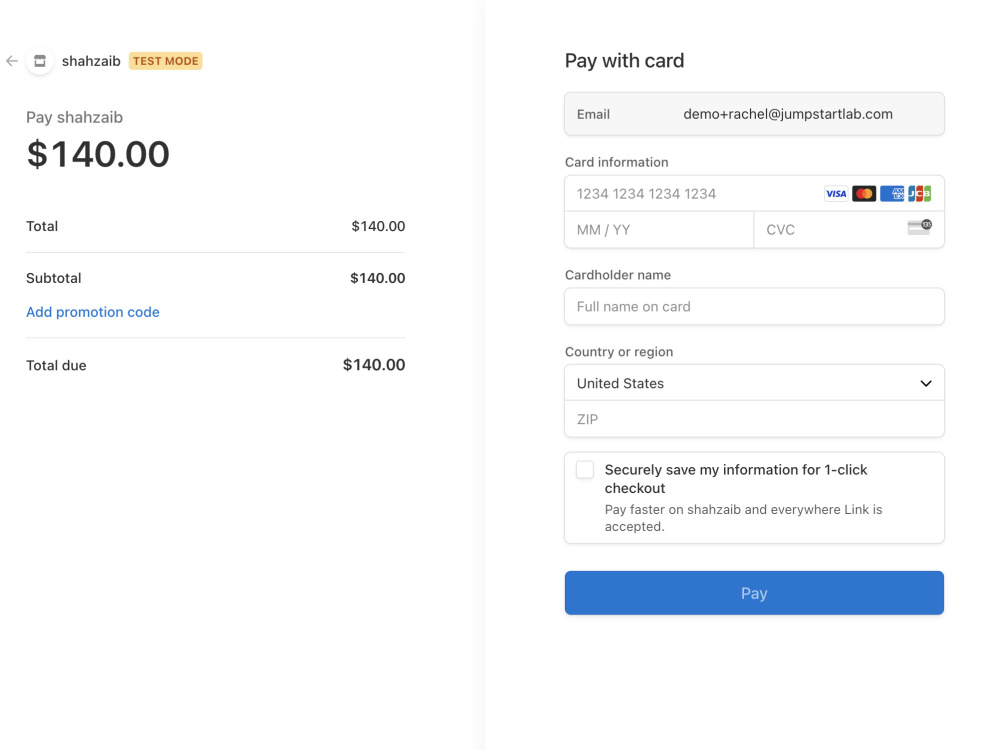Screen dimensions: 1000x750
Task: Click the back arrow icon
Action: 11,61
